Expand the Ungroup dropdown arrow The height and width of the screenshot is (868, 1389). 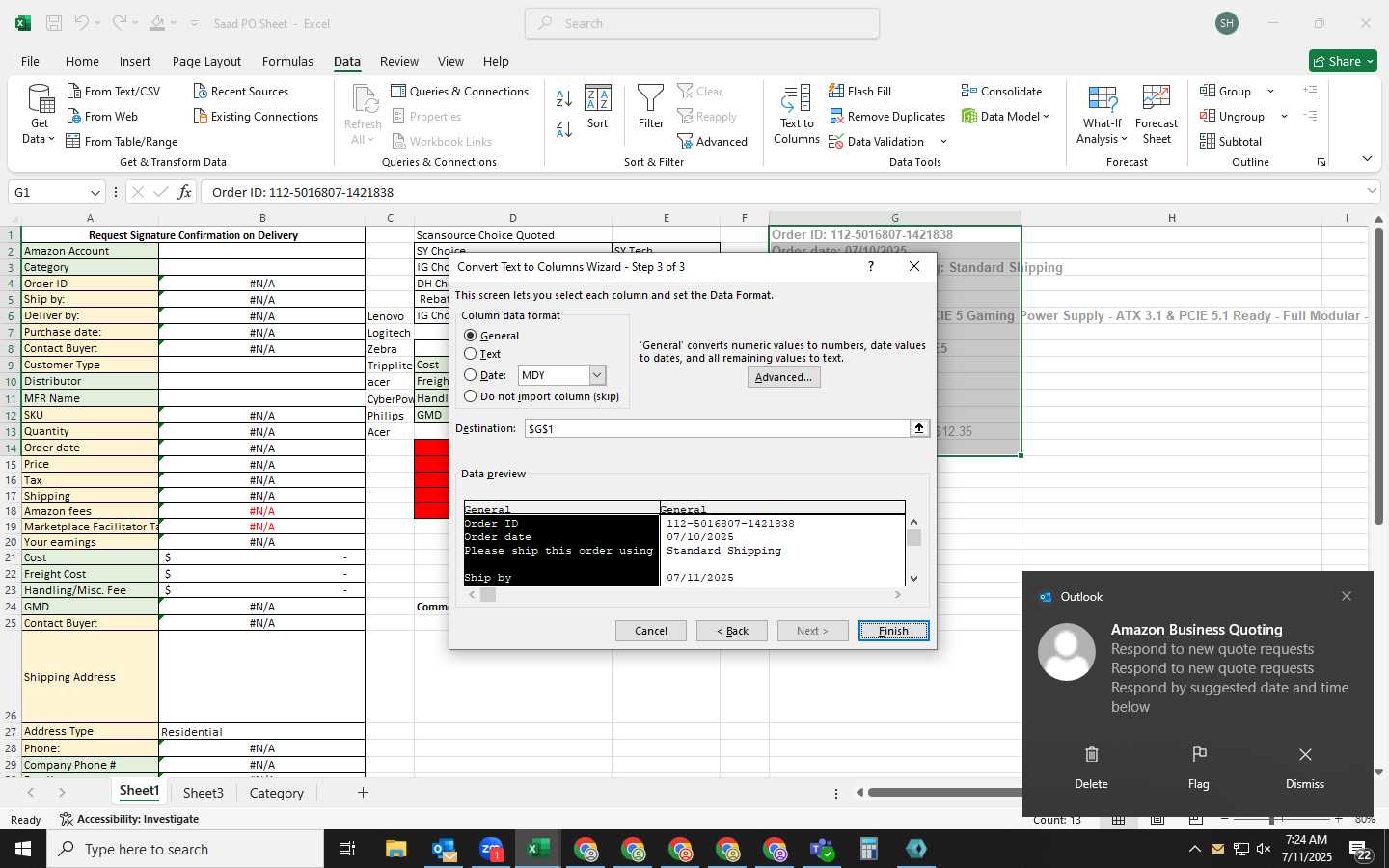tap(1284, 116)
